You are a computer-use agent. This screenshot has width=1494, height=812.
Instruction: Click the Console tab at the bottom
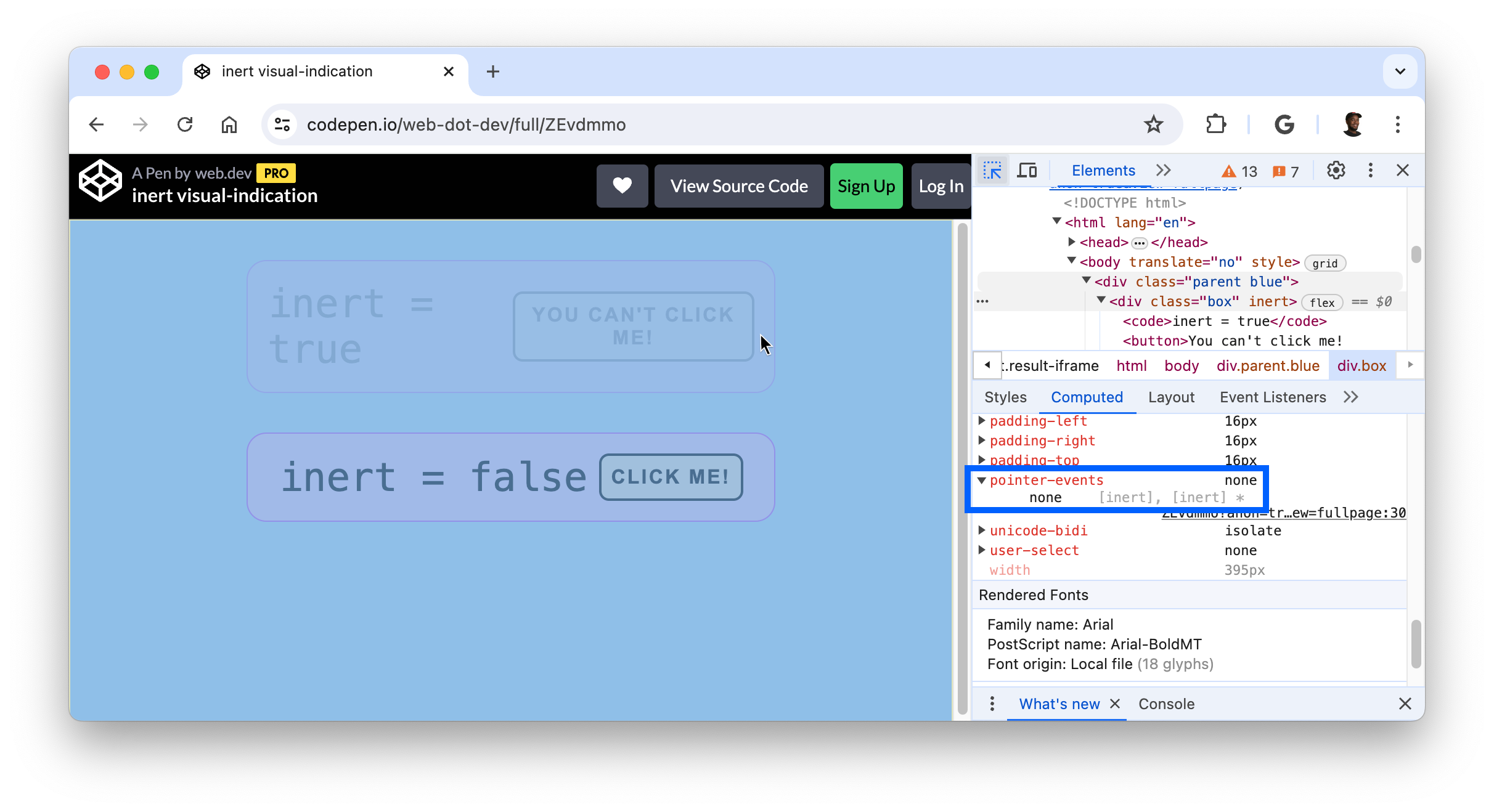tap(1167, 703)
